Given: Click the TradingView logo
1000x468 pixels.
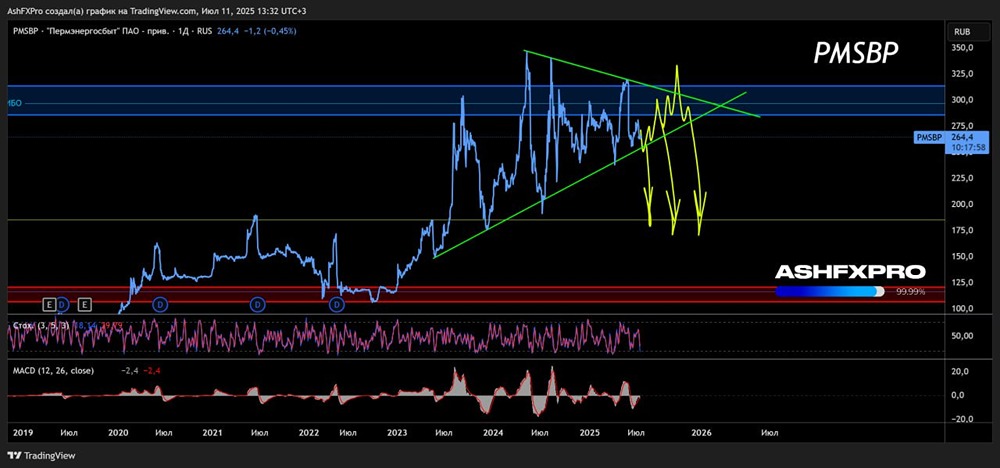Looking at the screenshot, I should 42,456.
